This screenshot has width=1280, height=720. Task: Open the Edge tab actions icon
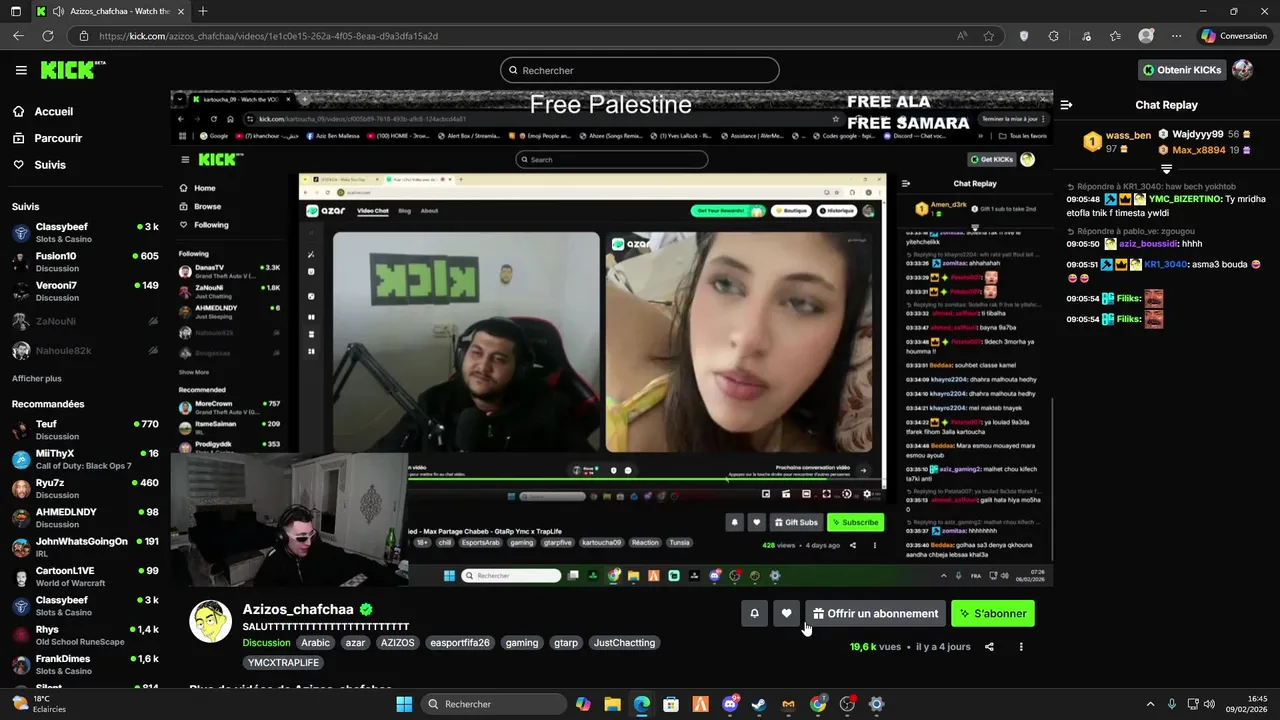[16, 11]
